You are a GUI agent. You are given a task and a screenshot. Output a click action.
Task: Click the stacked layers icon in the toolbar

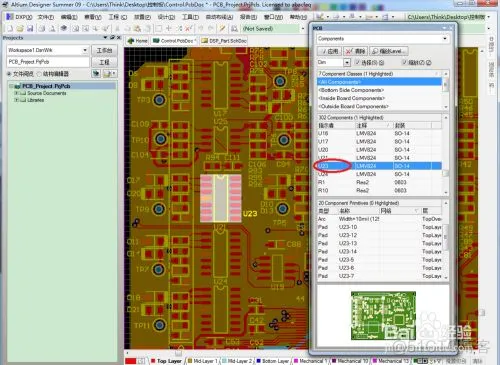point(64,29)
